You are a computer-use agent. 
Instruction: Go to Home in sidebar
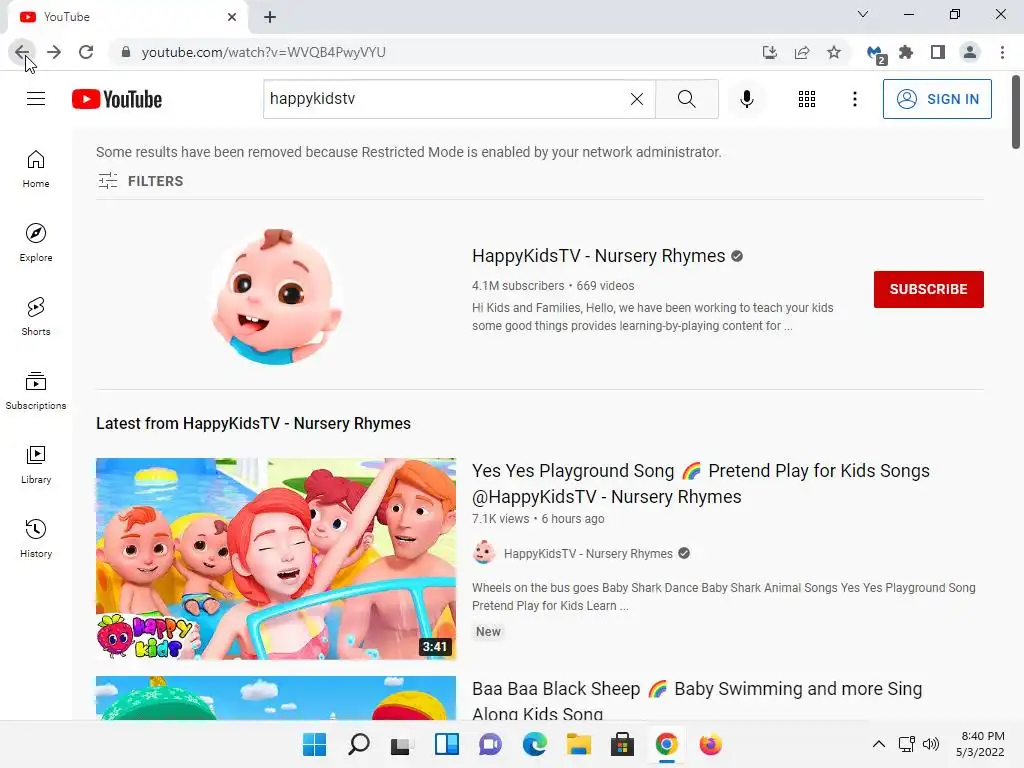point(36,169)
